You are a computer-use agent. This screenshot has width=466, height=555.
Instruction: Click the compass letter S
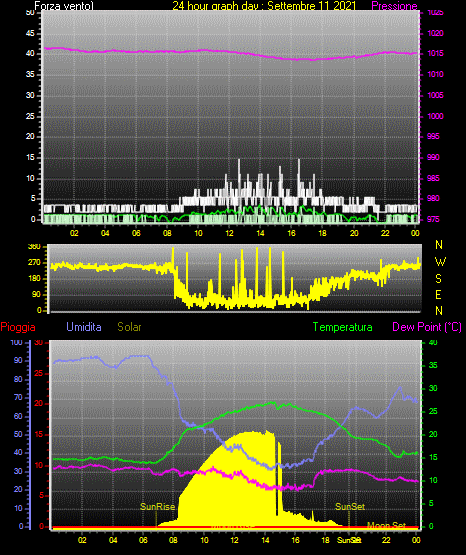[x=438, y=279]
